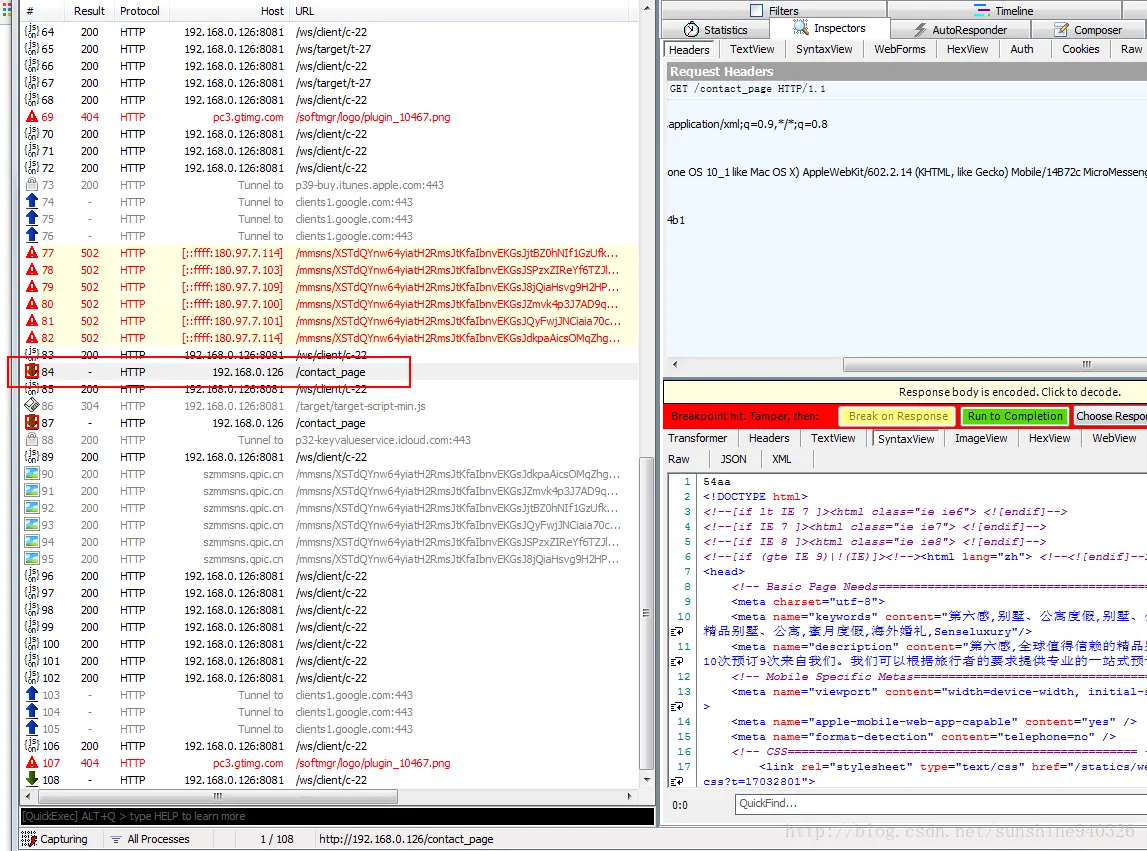Click the lock icon of session 88
The width and height of the screenshot is (1147, 851).
pyautogui.click(x=31, y=440)
